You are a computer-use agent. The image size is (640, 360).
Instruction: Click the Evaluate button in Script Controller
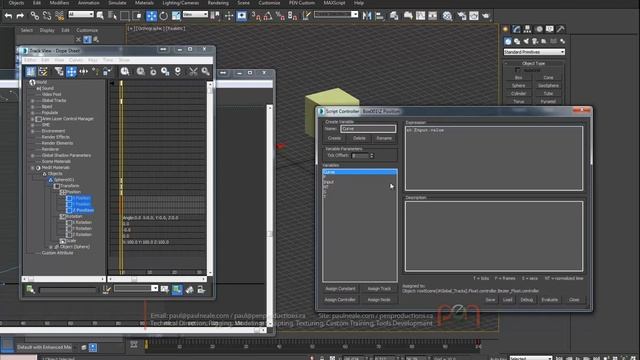point(549,300)
